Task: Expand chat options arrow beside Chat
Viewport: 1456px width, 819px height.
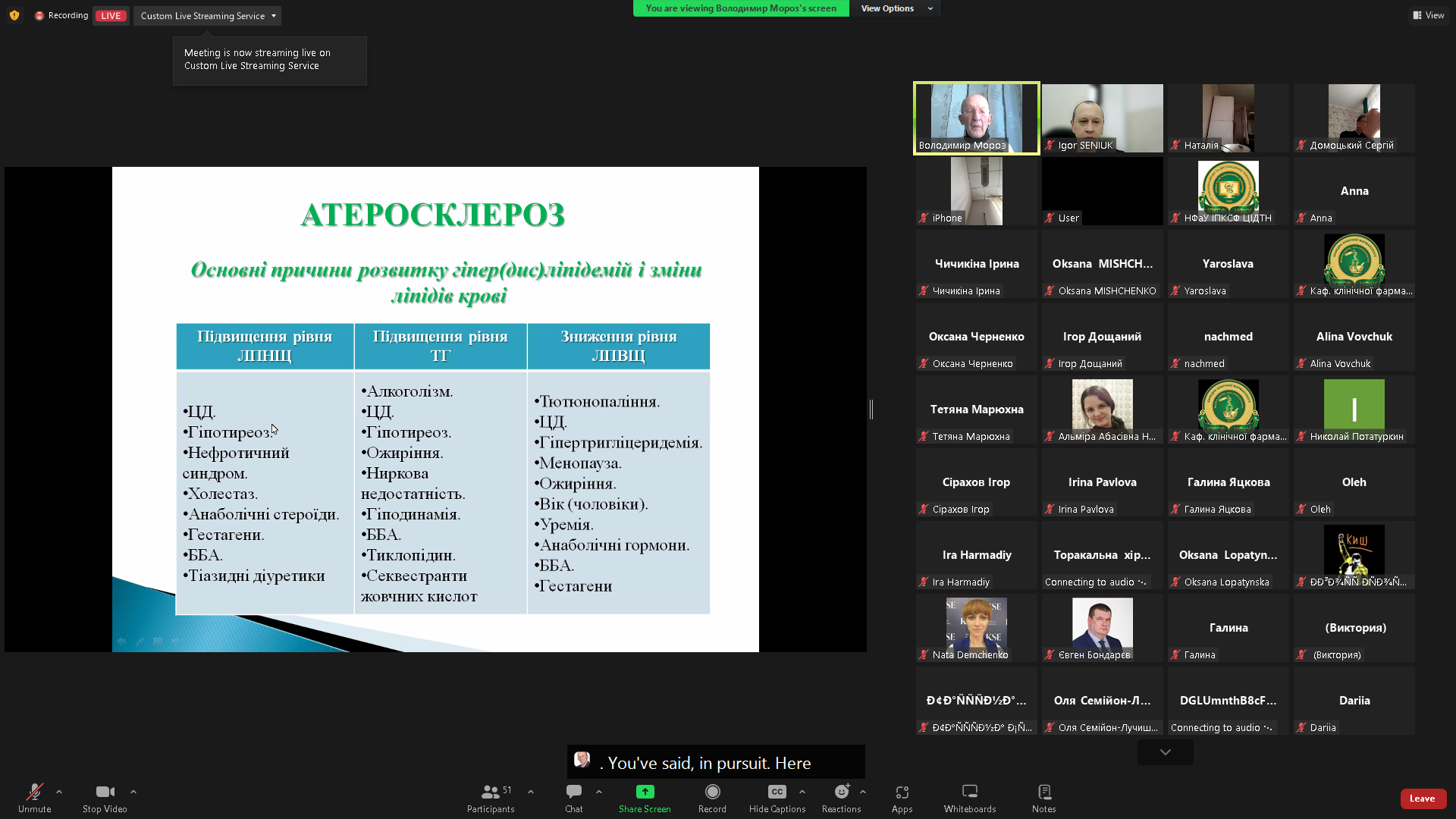Action: 599,792
